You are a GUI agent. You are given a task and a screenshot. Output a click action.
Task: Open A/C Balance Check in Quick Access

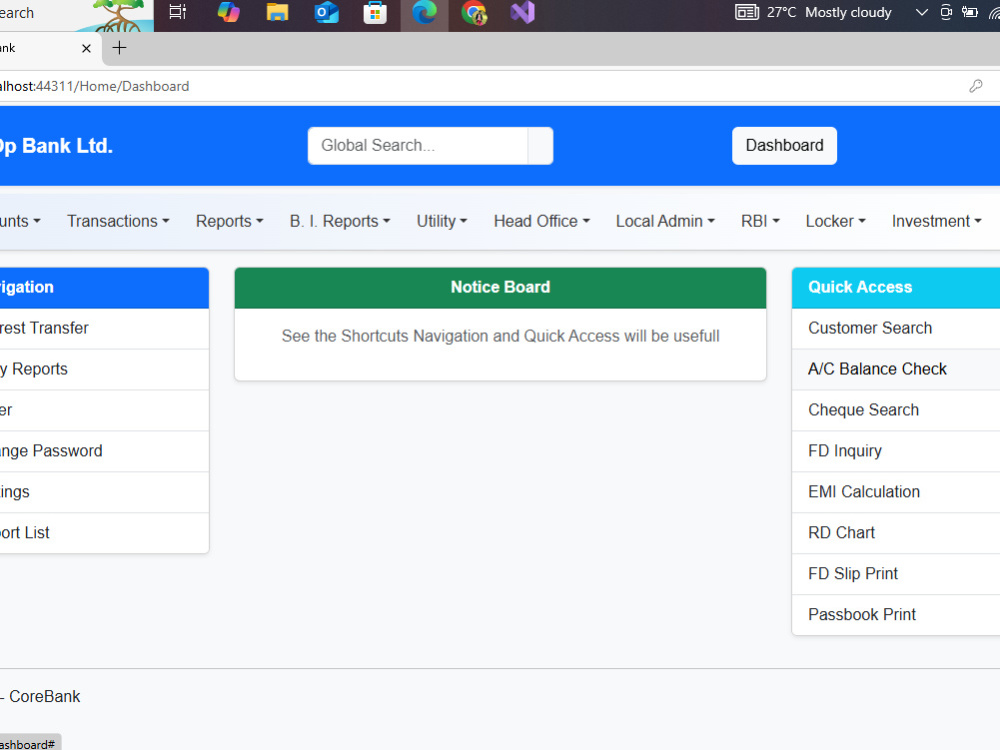click(895, 369)
